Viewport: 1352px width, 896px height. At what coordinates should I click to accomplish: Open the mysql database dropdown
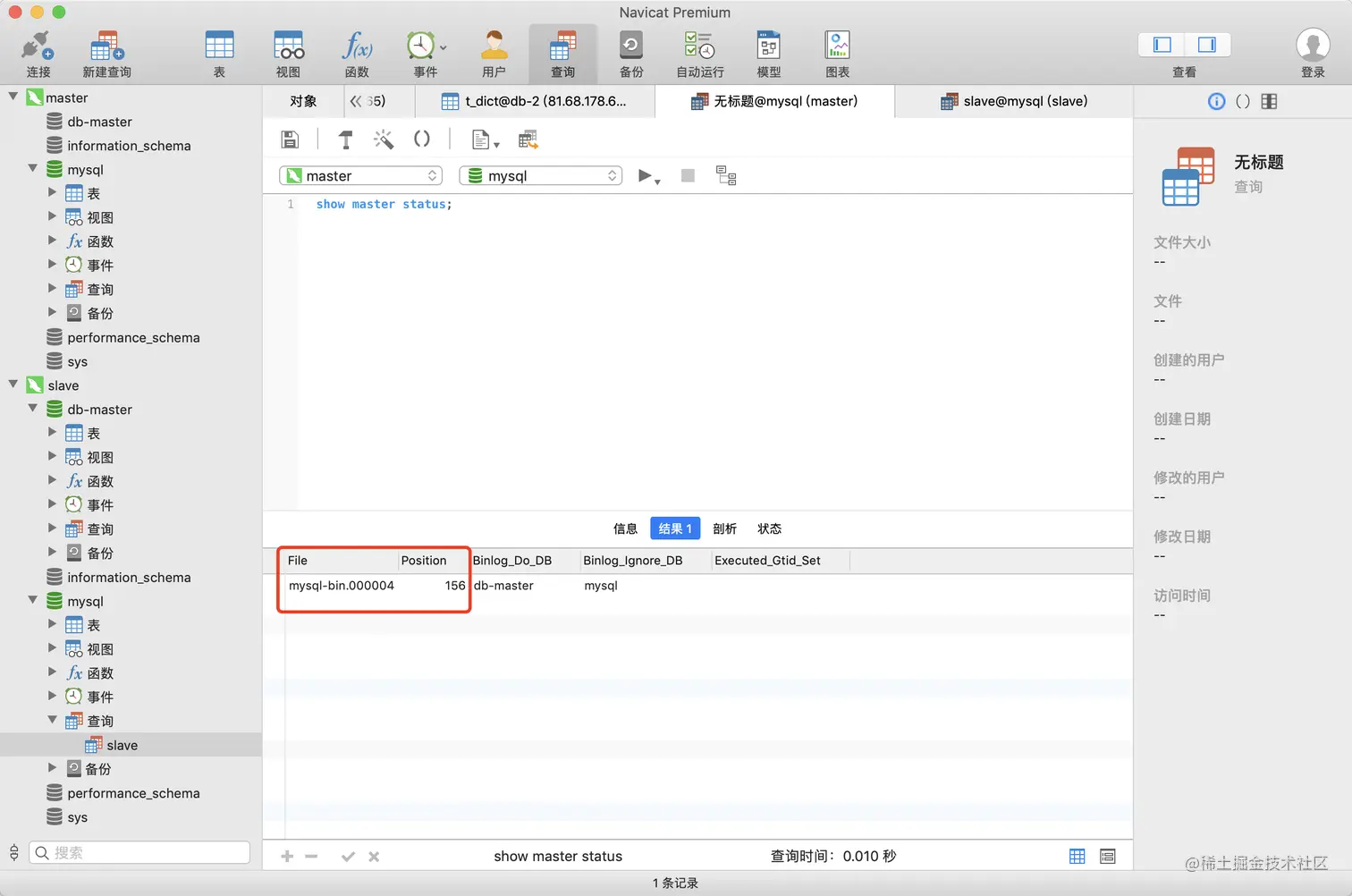[541, 176]
